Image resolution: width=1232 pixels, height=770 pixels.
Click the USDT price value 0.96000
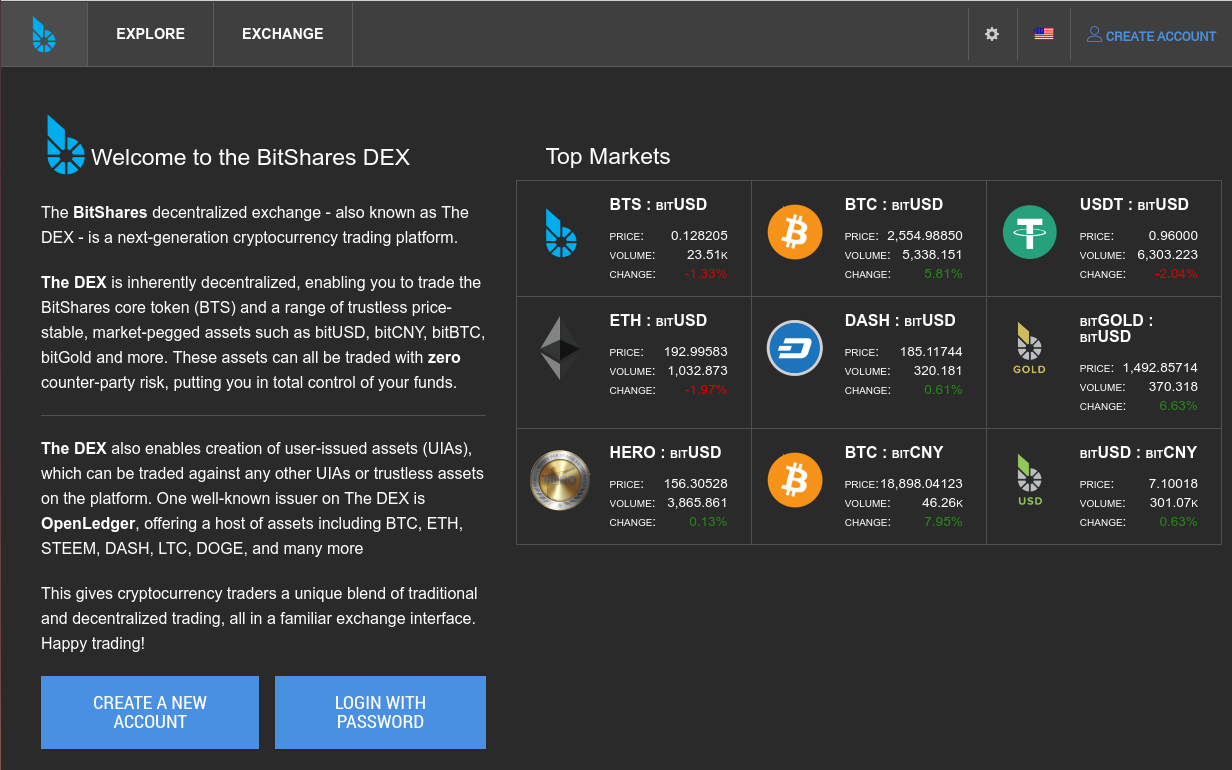click(x=1173, y=236)
